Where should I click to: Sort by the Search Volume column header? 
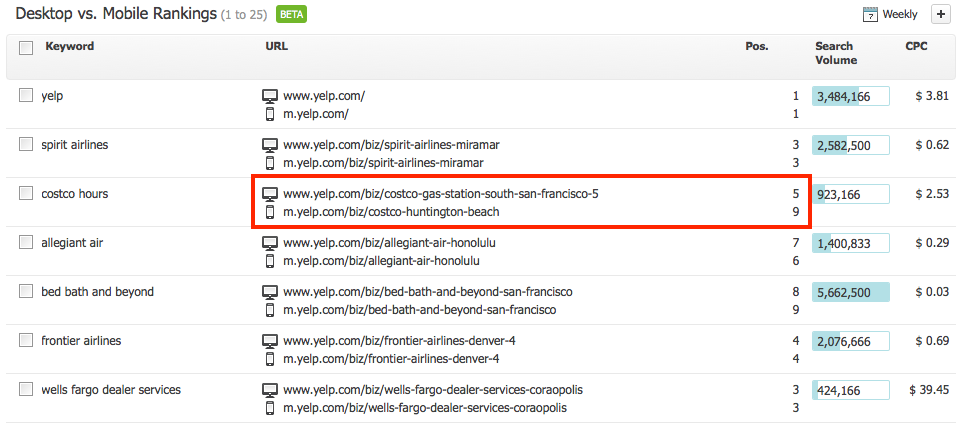click(836, 53)
